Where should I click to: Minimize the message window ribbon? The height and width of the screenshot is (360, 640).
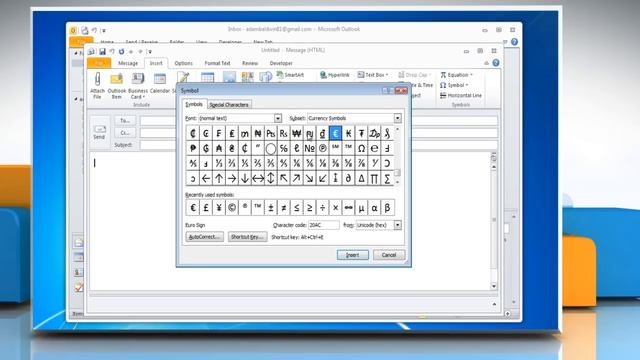(486, 63)
